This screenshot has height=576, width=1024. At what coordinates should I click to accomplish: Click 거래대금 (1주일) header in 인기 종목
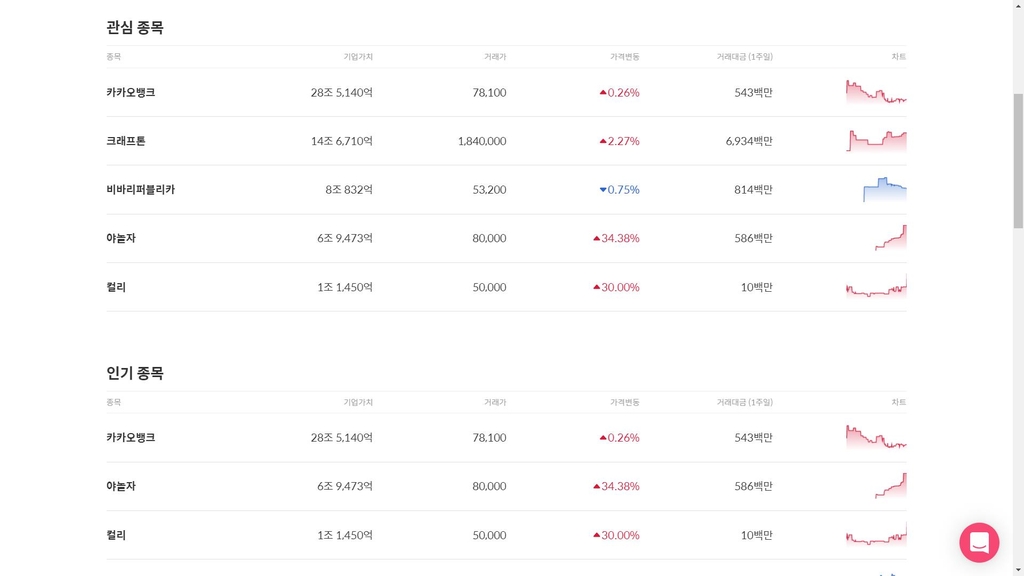pyautogui.click(x=744, y=402)
